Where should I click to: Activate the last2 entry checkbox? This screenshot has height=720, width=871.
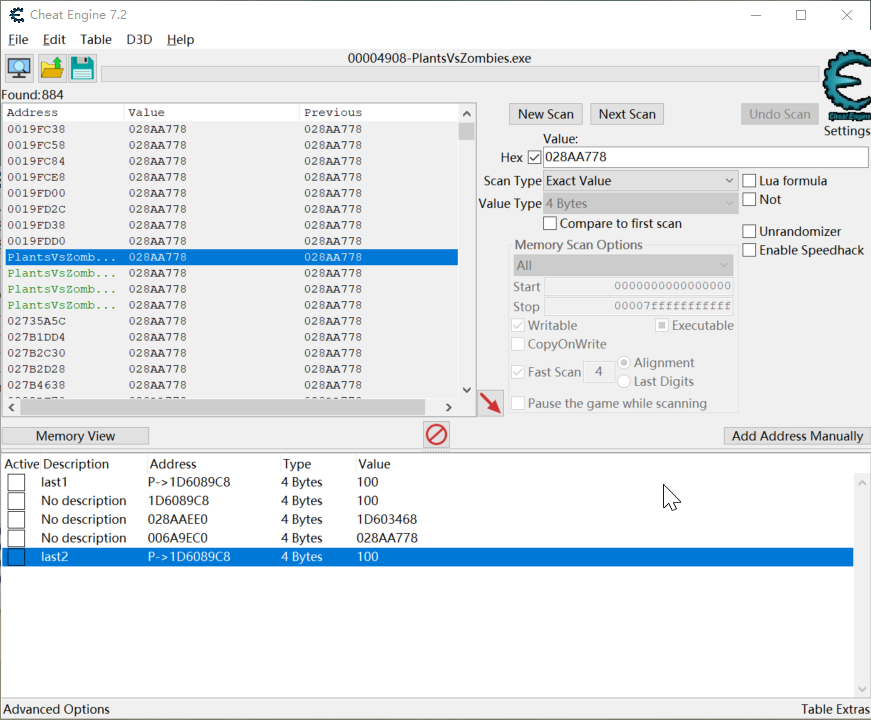16,557
